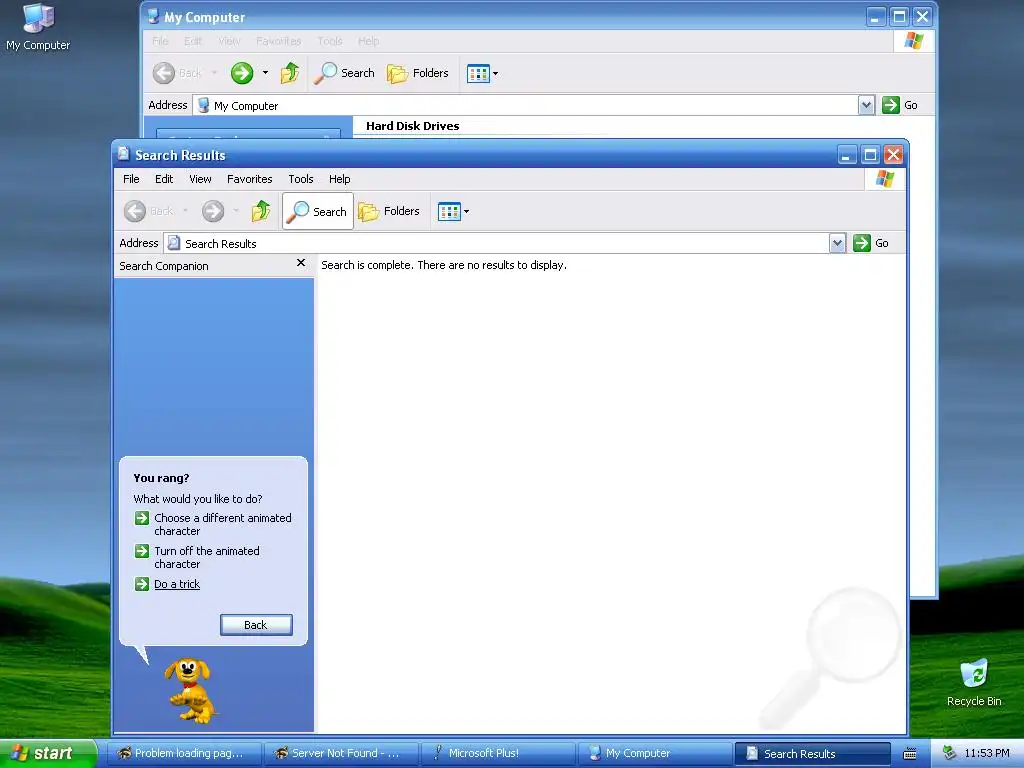Close the Search Companion pane

pyautogui.click(x=300, y=263)
